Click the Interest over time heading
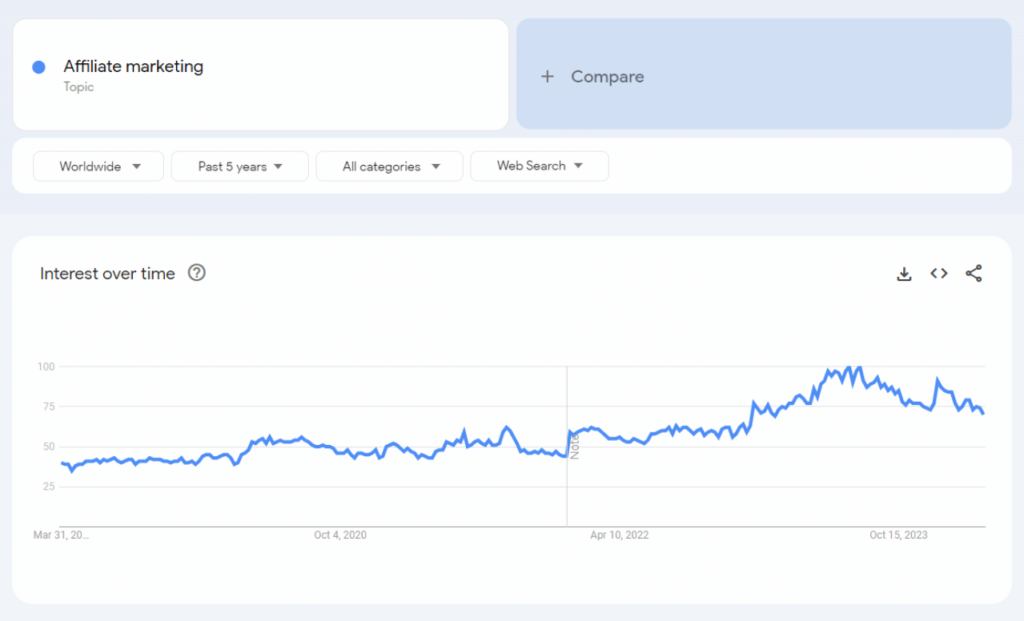 click(x=107, y=274)
